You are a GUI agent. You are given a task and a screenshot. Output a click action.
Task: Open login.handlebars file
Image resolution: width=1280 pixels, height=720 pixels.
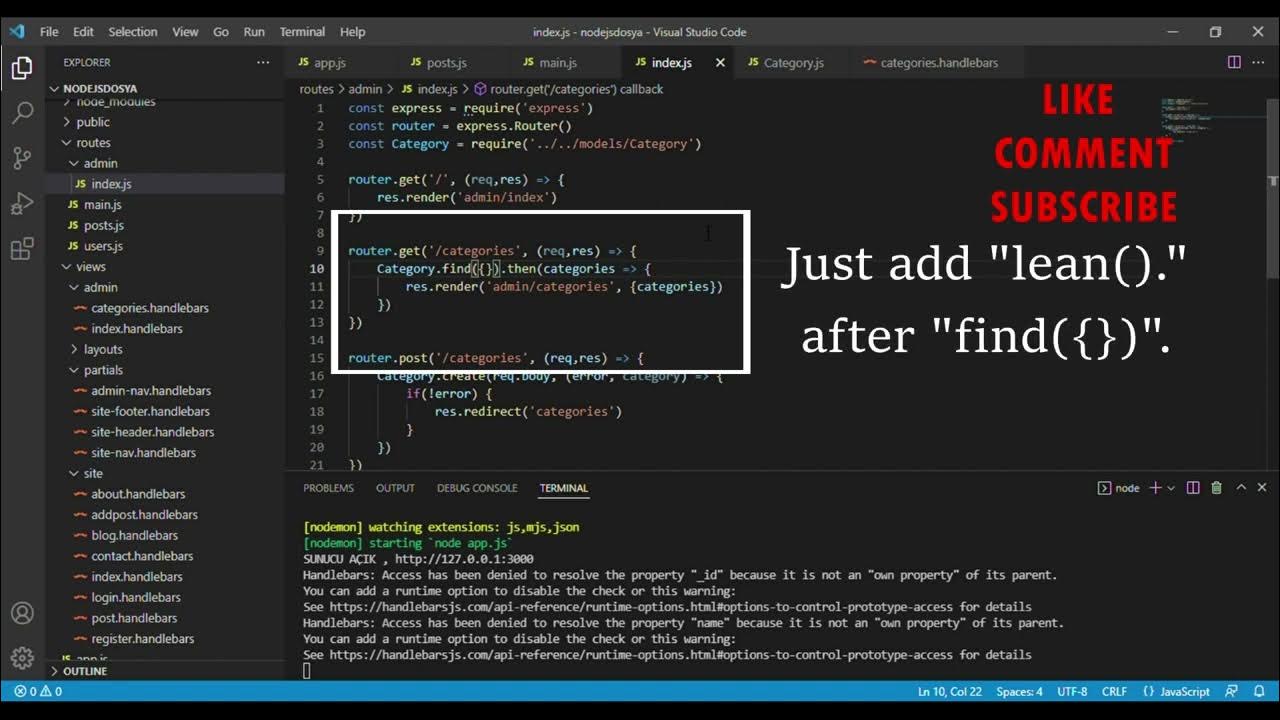[165, 597]
